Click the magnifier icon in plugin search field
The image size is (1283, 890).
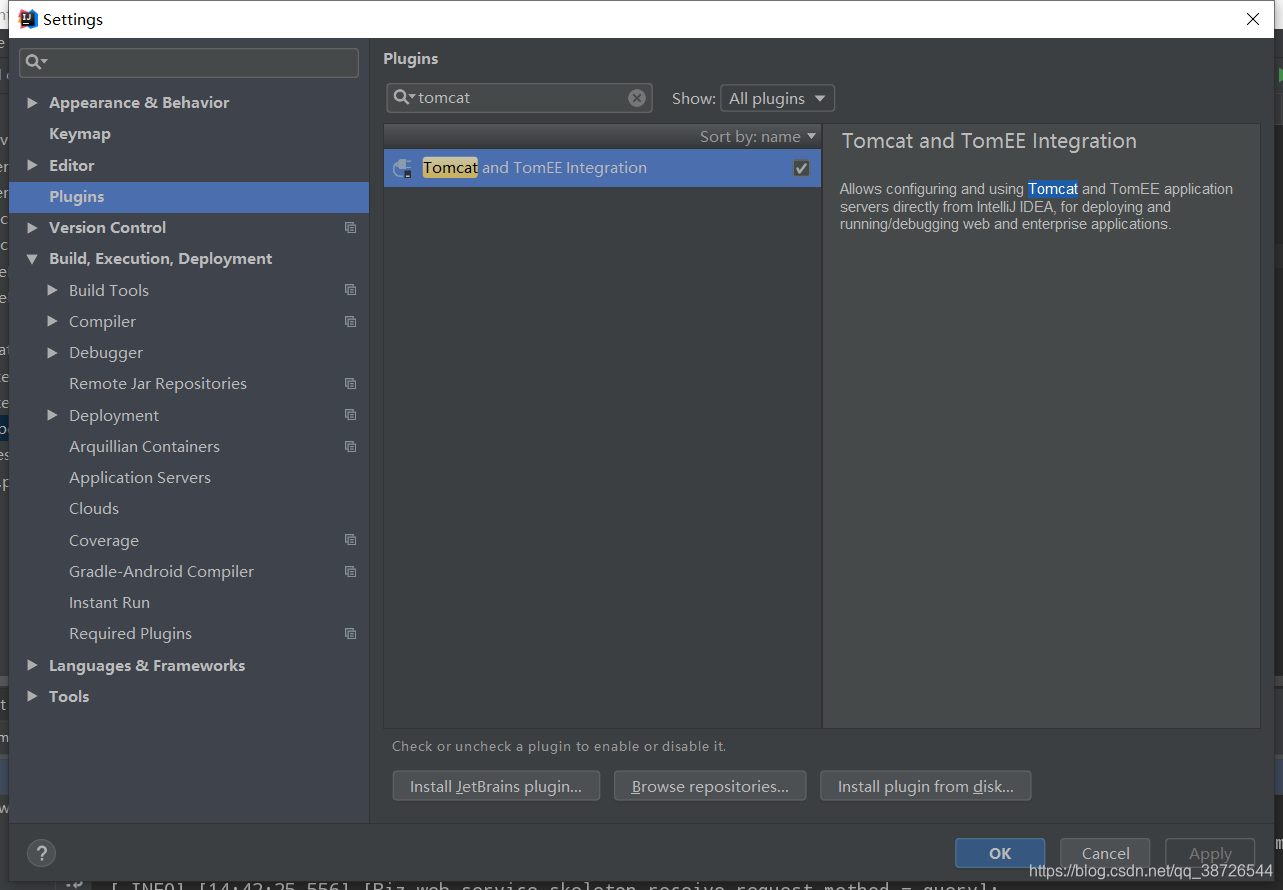click(x=404, y=97)
